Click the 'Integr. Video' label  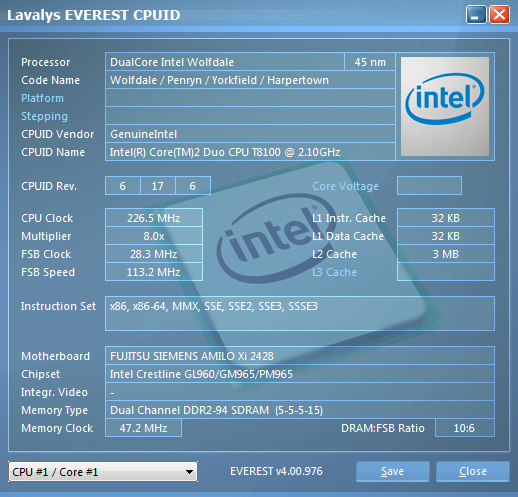pyautogui.click(x=54, y=392)
